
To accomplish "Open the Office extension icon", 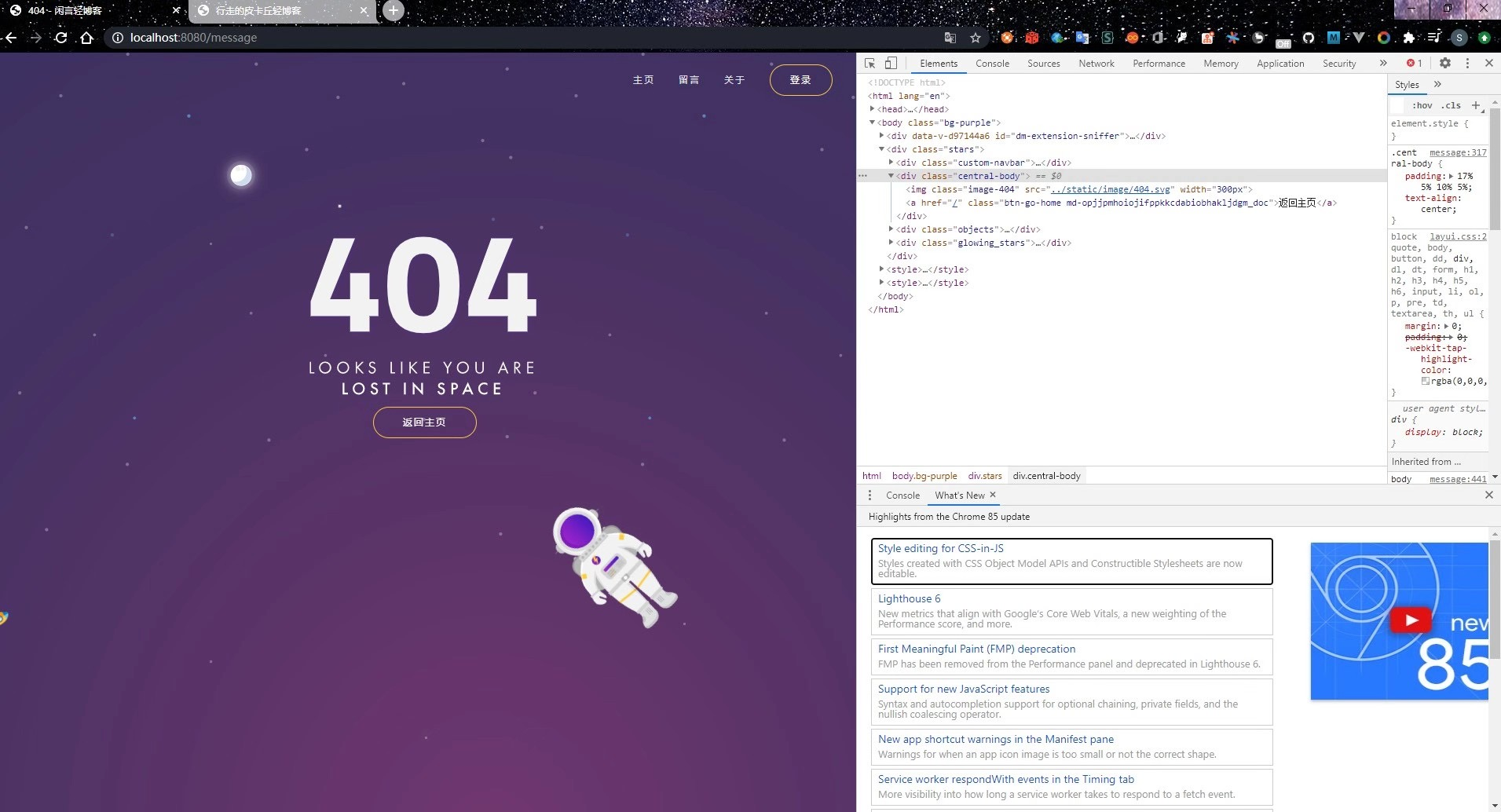I will 1158,38.
